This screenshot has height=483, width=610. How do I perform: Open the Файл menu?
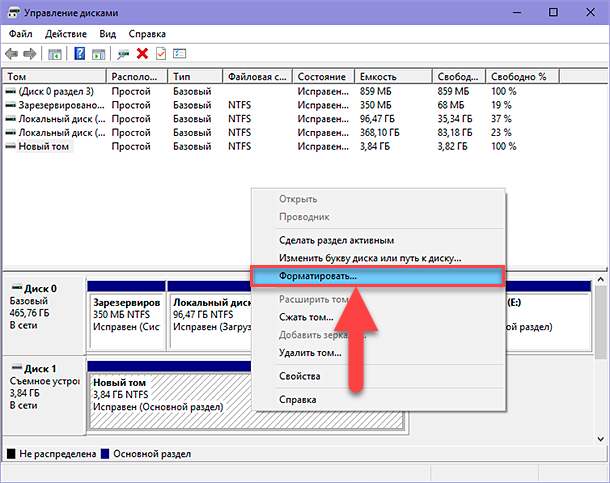pos(21,34)
